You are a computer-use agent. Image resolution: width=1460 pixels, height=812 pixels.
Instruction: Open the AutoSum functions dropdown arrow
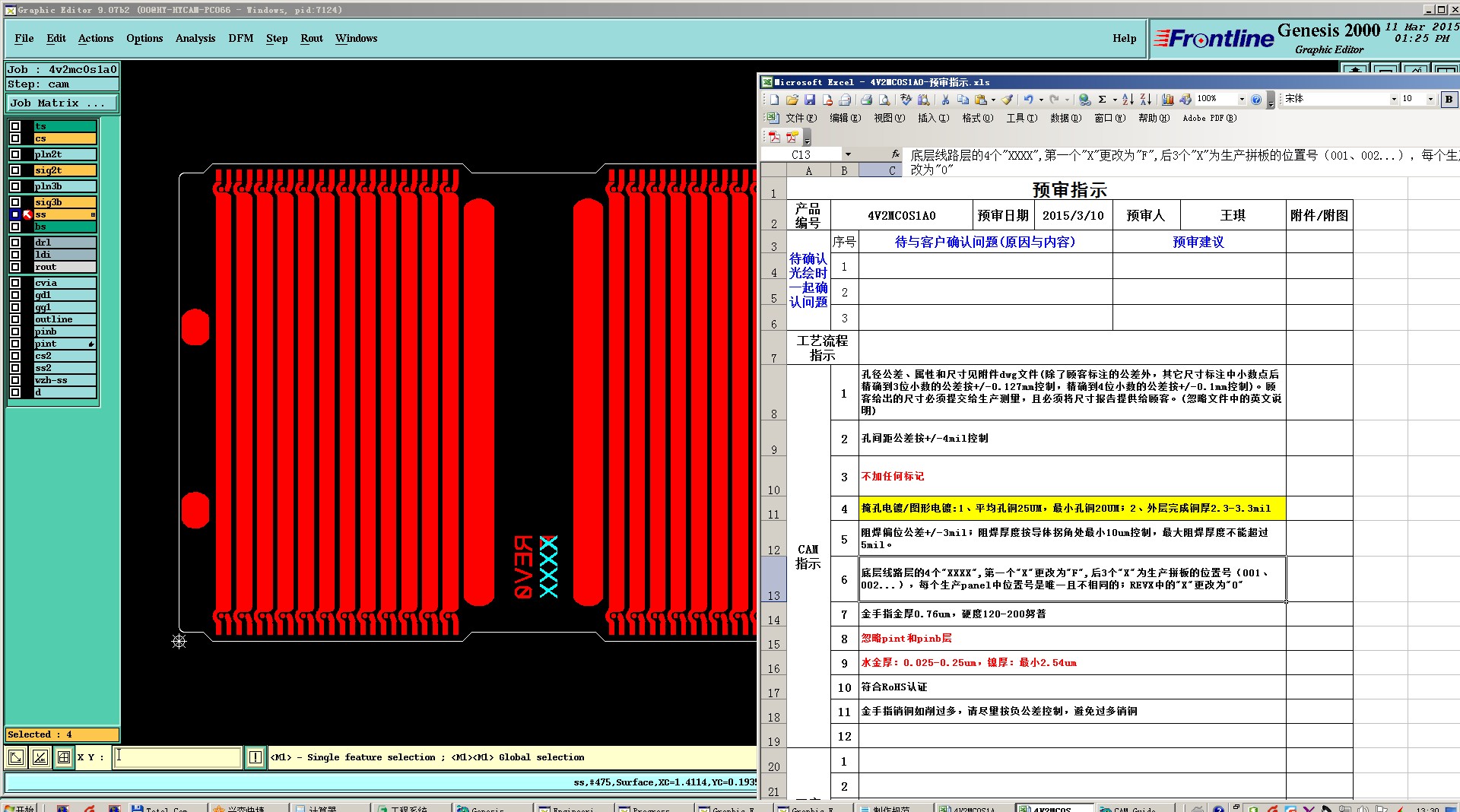(1115, 100)
